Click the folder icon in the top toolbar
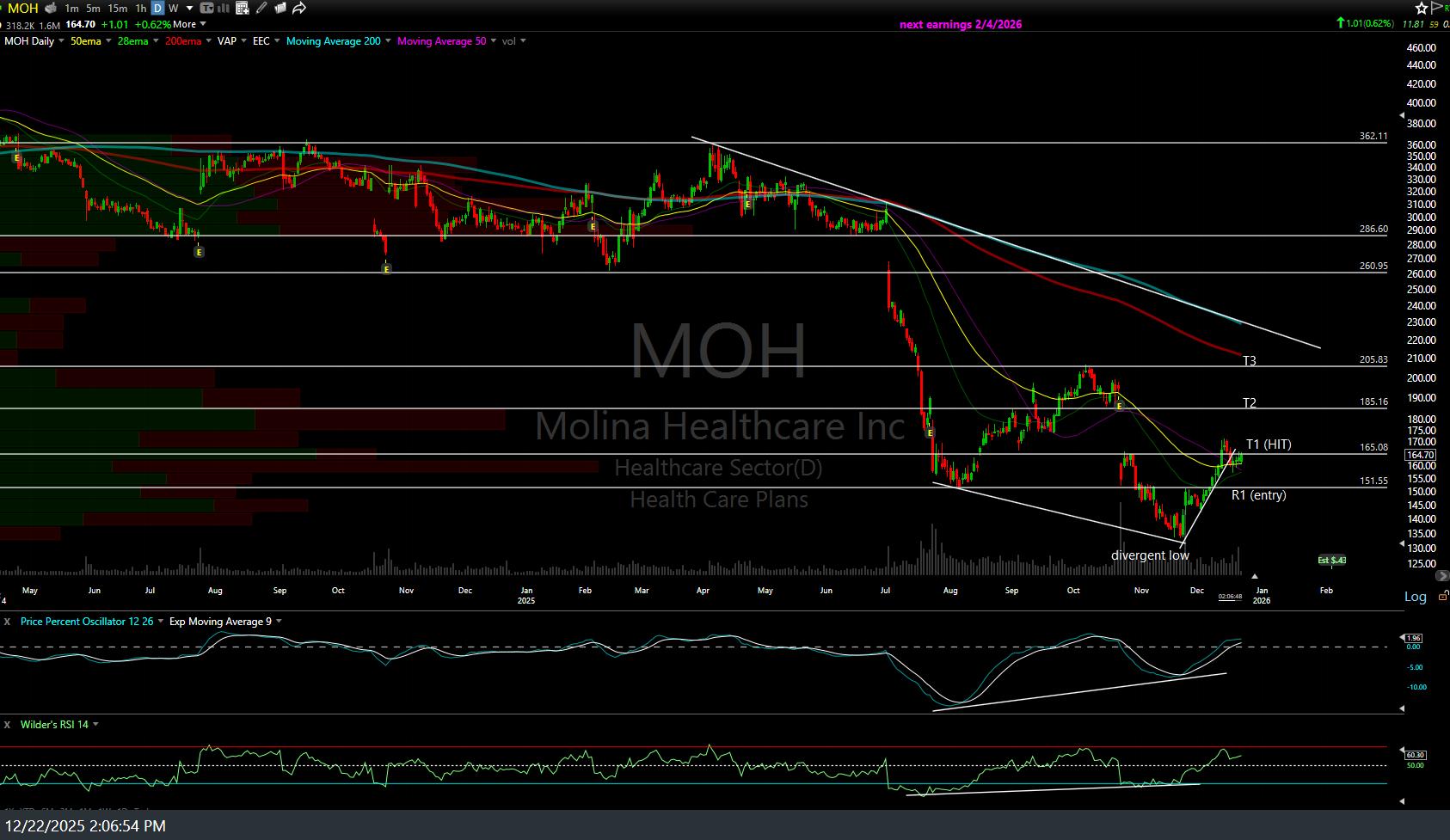 [x=280, y=8]
